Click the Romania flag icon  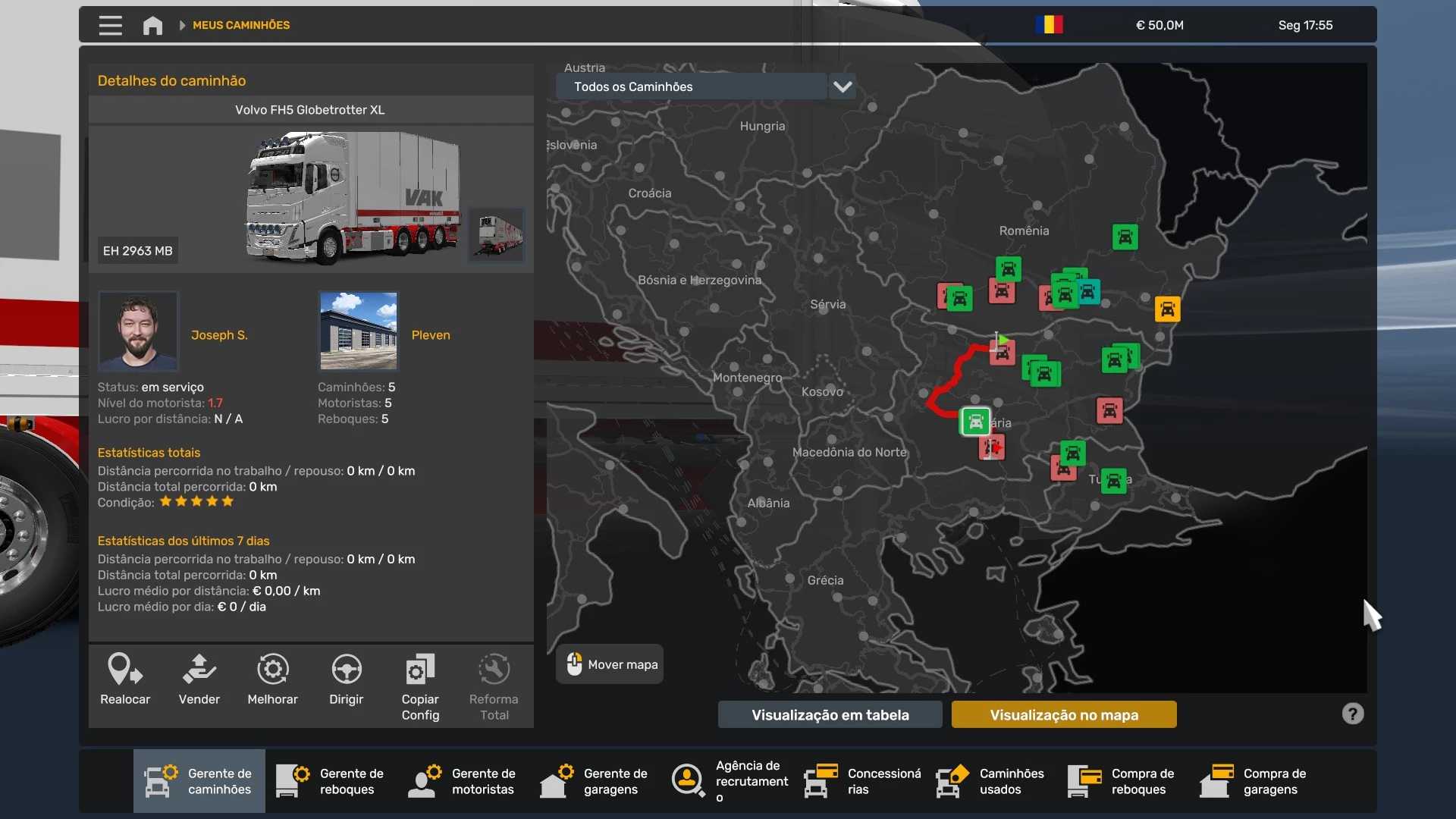tap(1049, 25)
